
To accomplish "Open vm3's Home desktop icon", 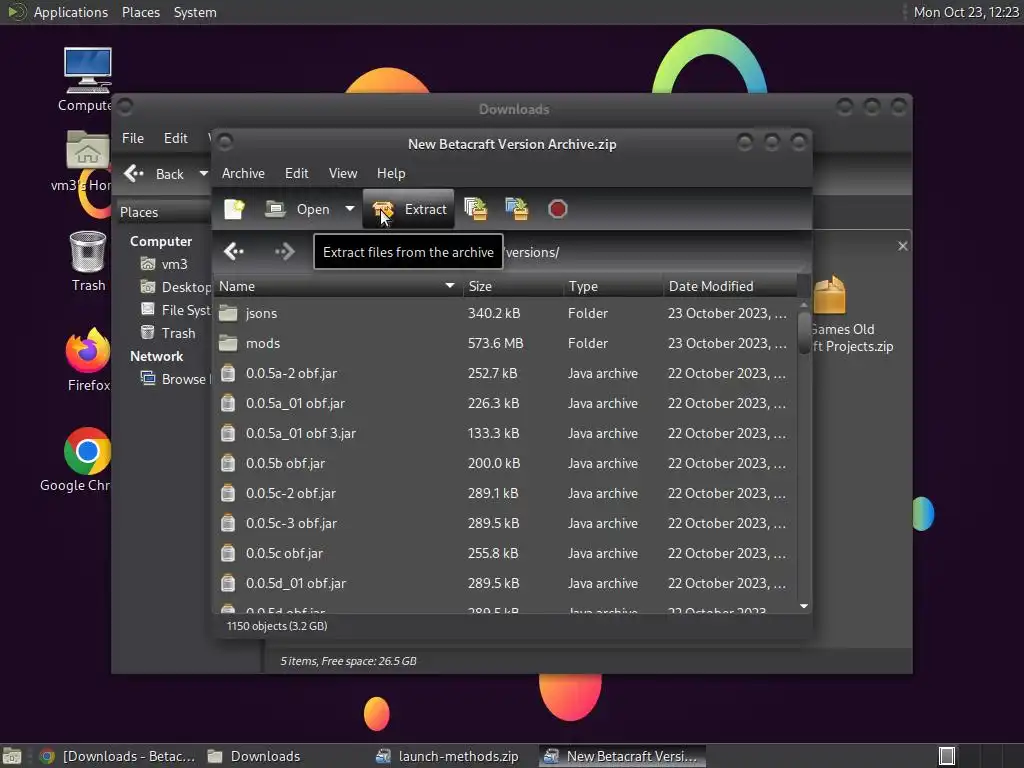I will pos(88,150).
